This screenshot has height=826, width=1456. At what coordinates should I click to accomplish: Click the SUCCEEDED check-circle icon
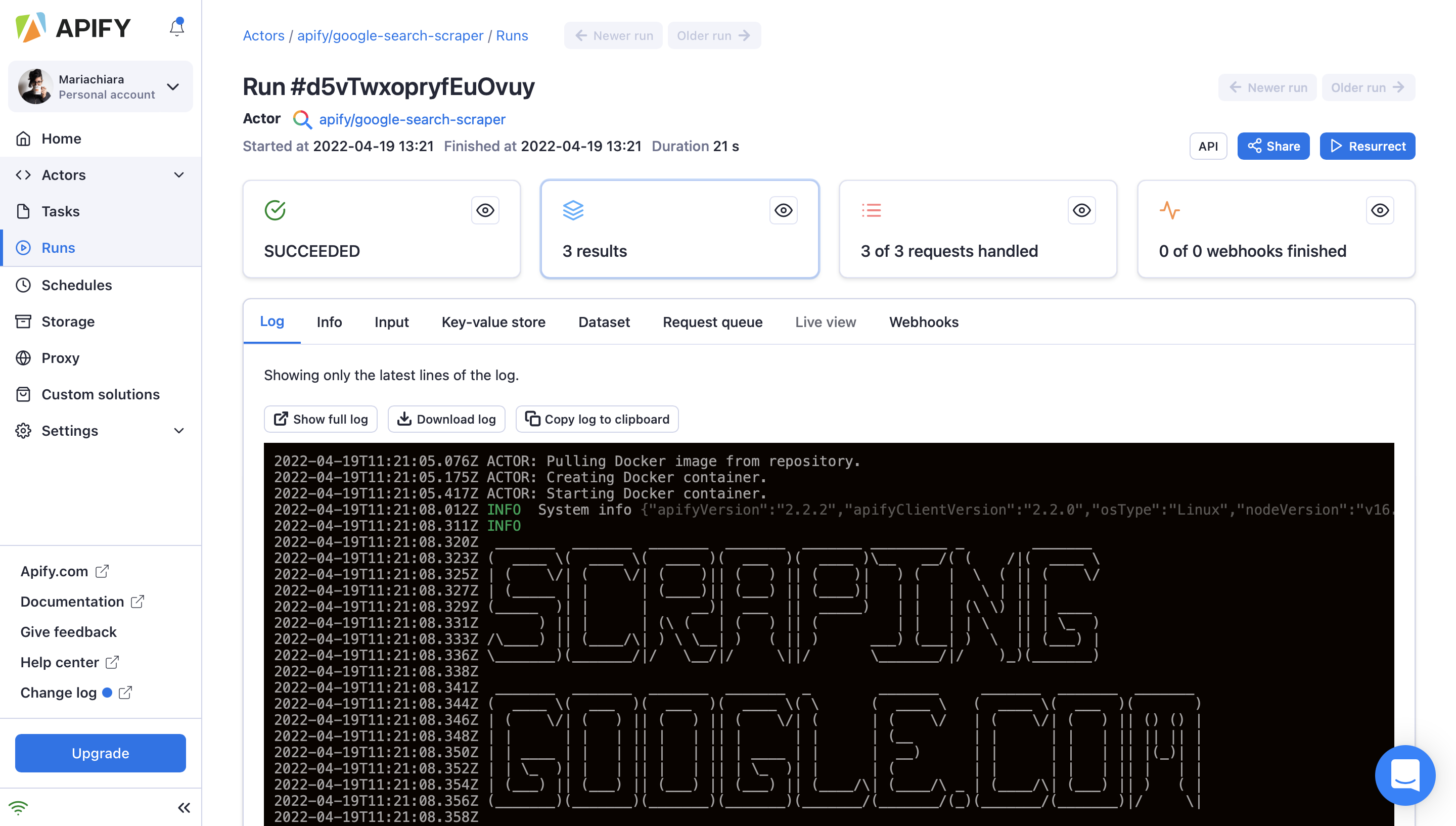tap(275, 210)
